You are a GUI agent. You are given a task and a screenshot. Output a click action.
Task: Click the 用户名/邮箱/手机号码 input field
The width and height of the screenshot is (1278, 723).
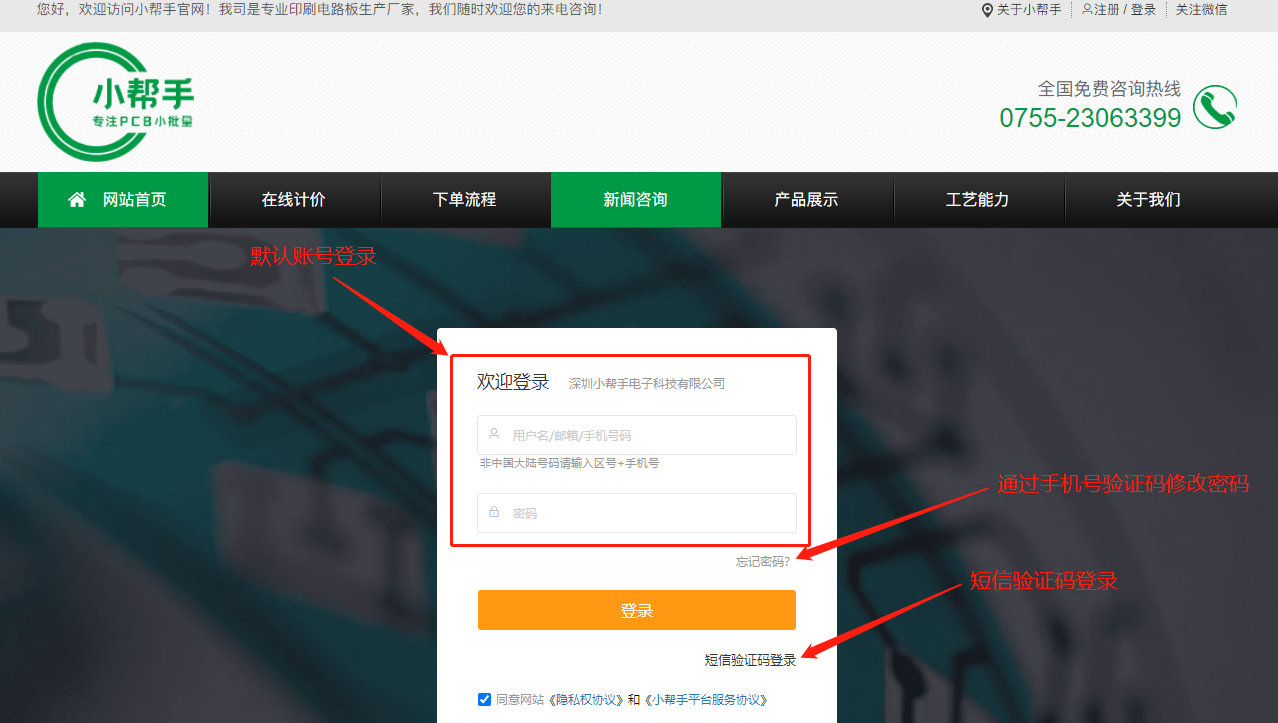[636, 434]
